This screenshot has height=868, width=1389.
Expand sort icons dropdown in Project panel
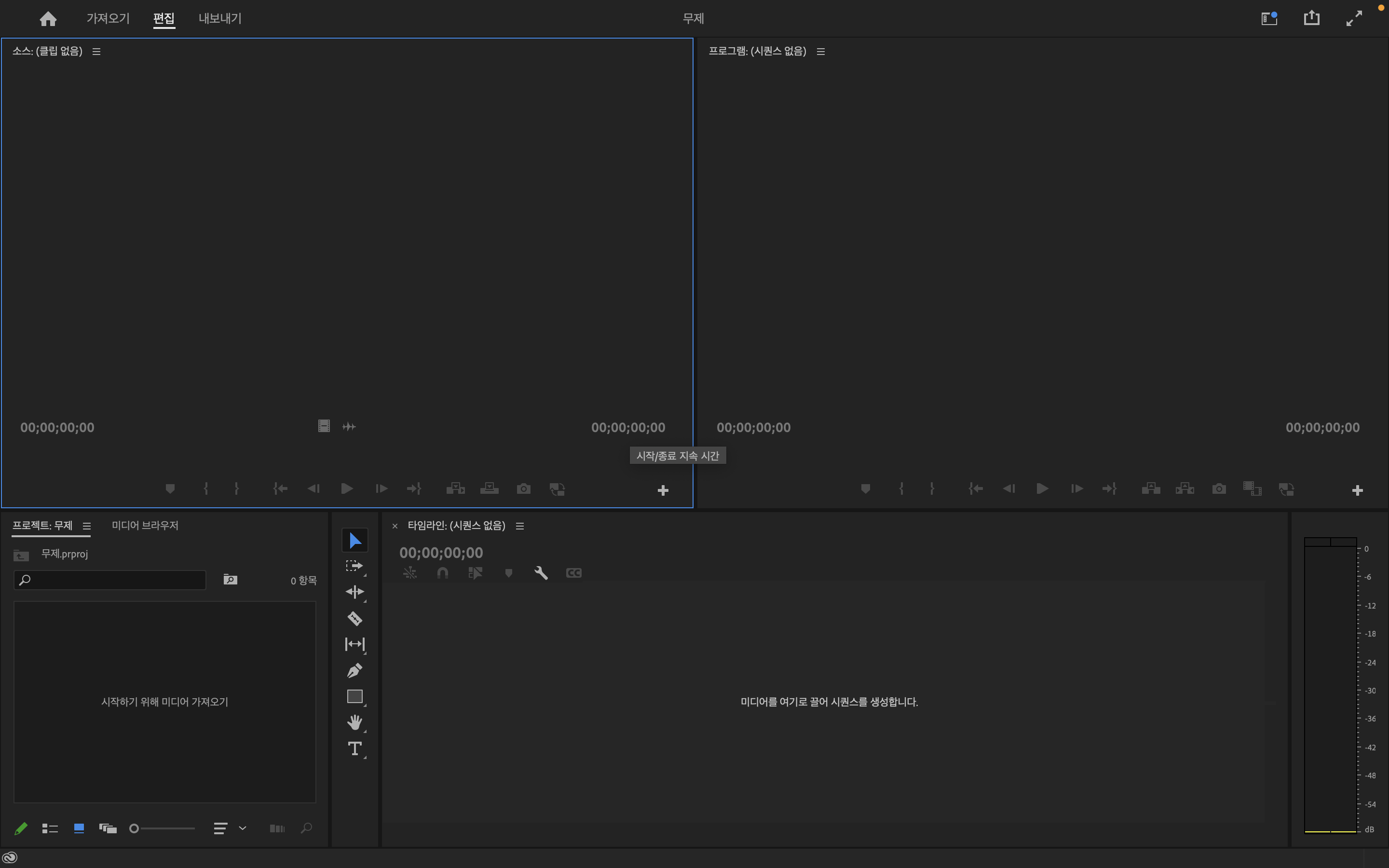point(242,828)
